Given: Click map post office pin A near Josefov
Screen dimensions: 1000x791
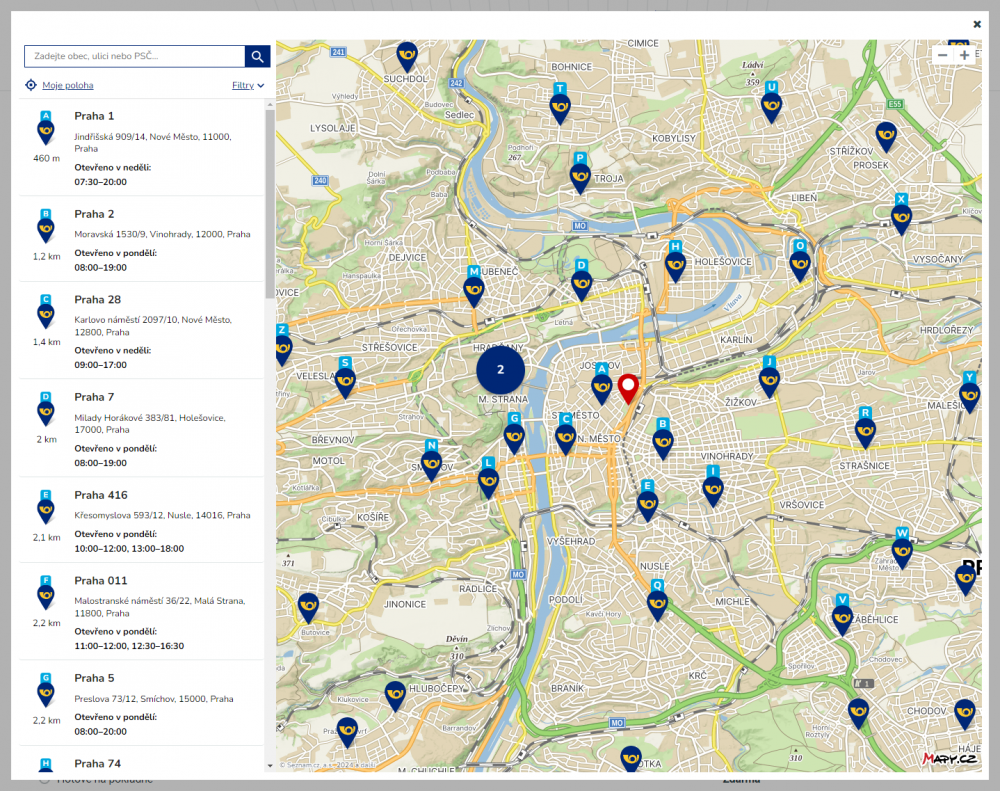Looking at the screenshot, I should coord(601,384).
